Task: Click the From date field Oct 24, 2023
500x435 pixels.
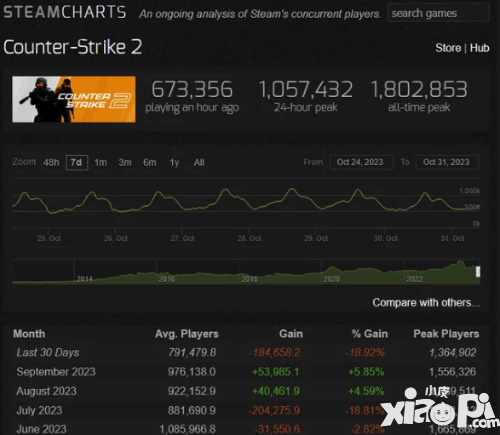Action: [x=361, y=162]
